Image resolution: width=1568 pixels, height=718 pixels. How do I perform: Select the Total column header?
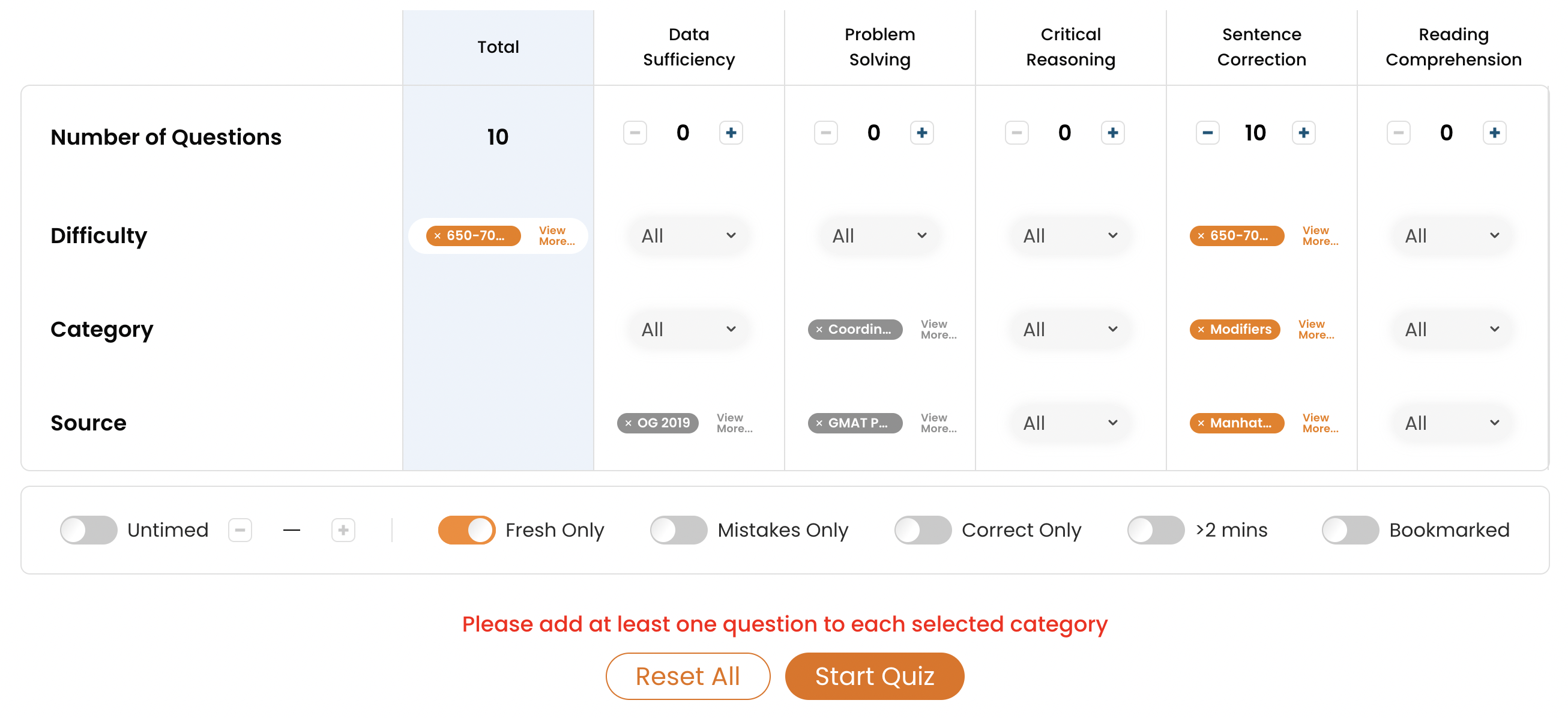(498, 47)
